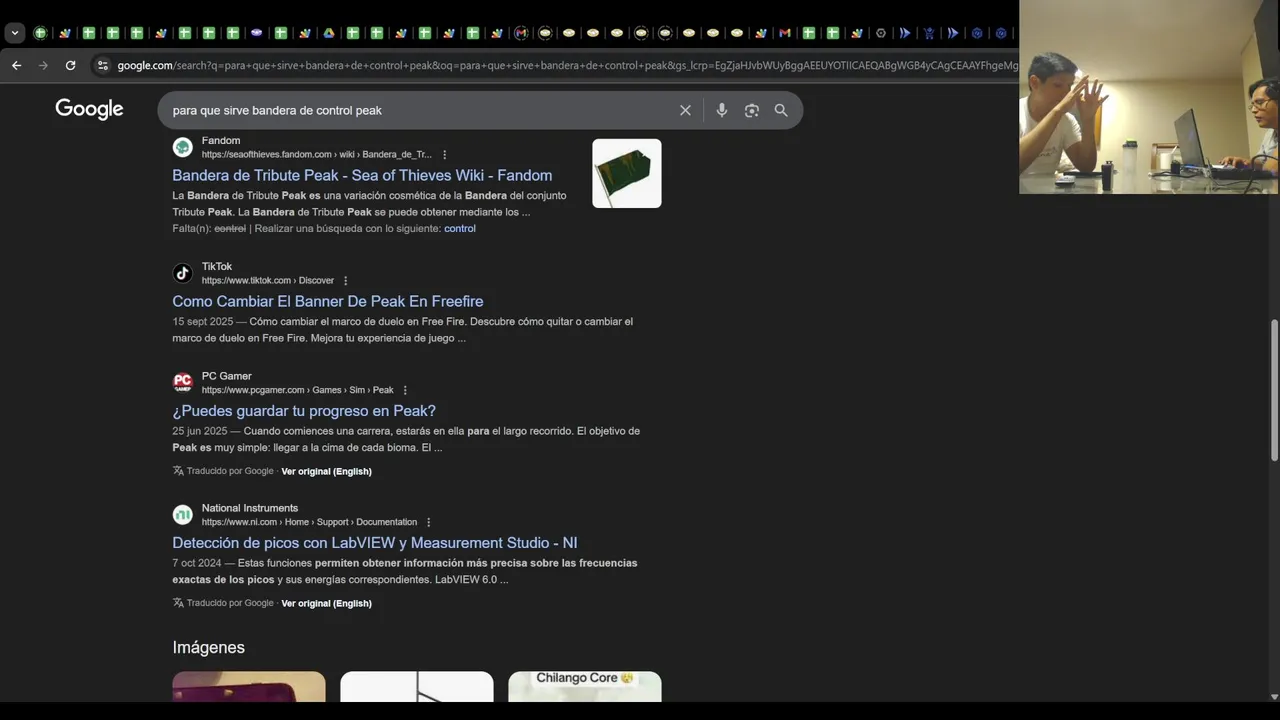Submit search with the magnifier icon
Image resolution: width=1280 pixels, height=720 pixels.
point(781,110)
